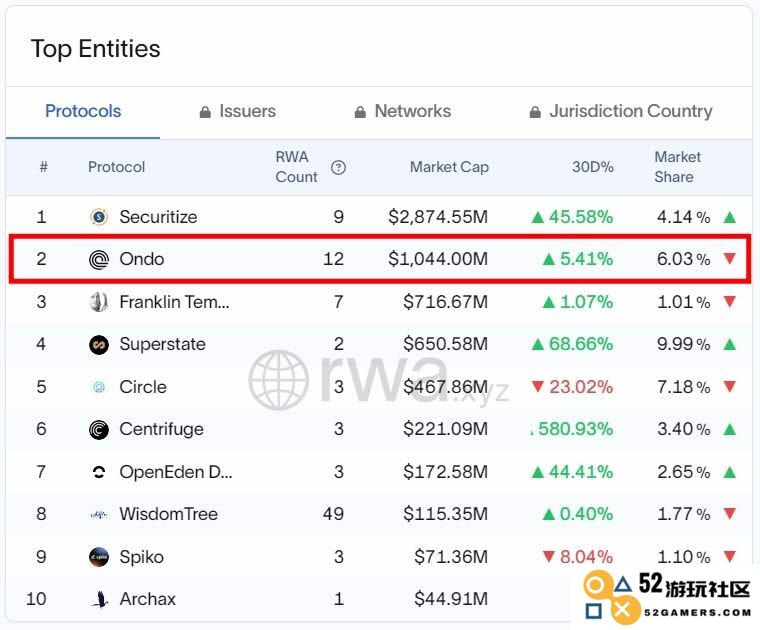Click the Centrifuge logo icon
Viewport: 760px width, 630px height.
(x=99, y=429)
